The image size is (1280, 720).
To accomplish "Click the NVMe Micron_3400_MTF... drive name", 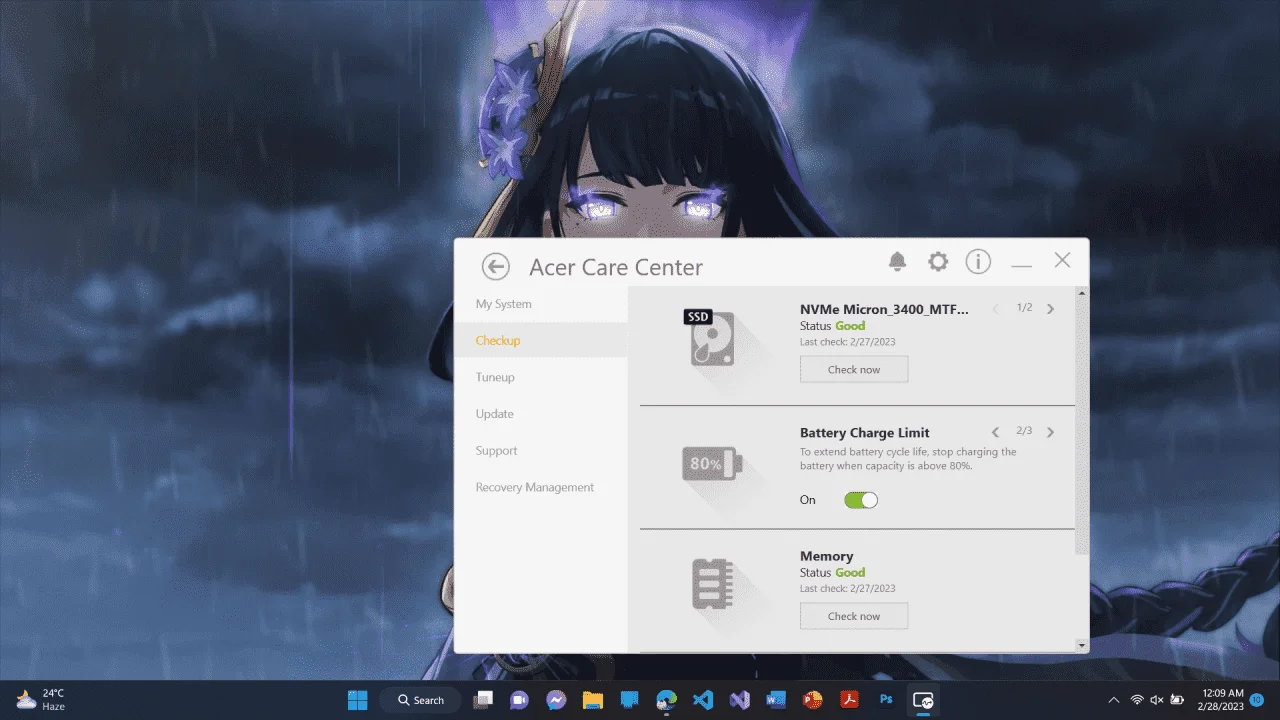I will coord(884,309).
